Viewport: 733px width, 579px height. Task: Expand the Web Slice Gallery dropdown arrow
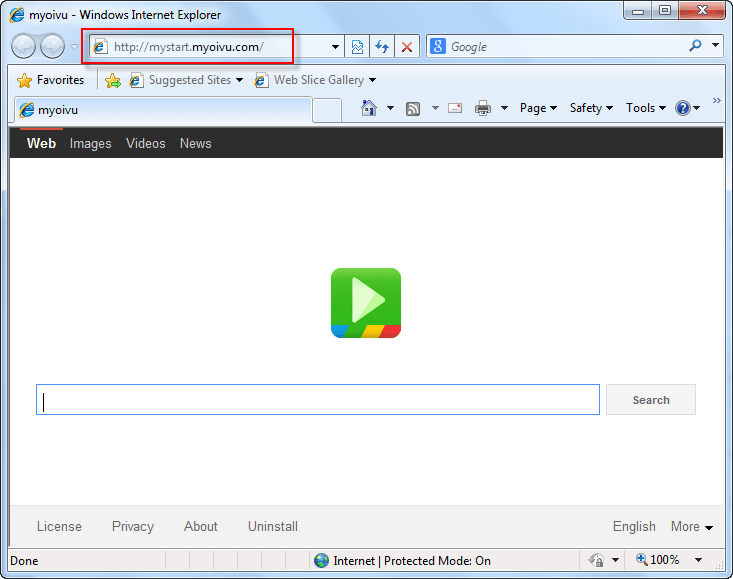pos(373,80)
